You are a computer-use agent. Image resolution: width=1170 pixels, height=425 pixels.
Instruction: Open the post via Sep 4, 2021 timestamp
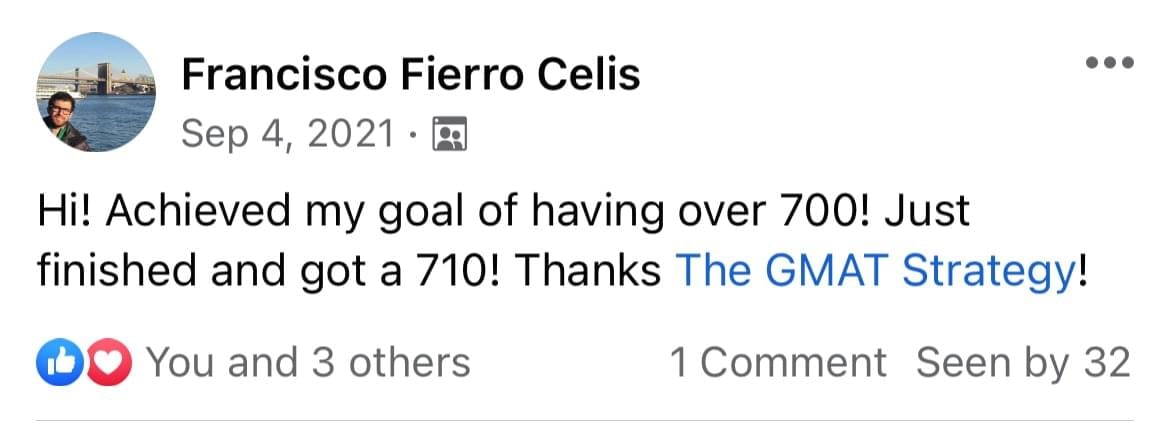[287, 133]
